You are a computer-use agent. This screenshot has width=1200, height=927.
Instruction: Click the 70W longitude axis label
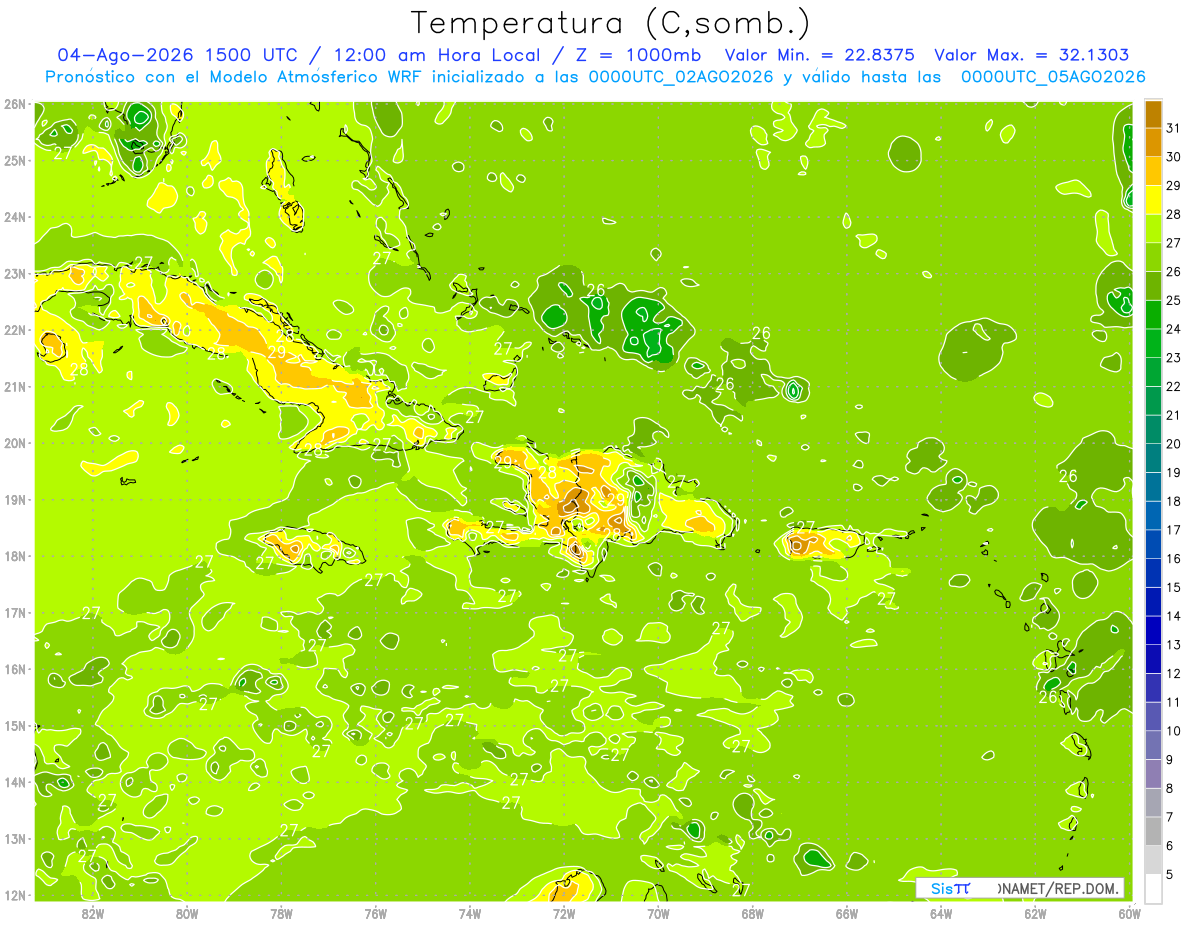pos(658,913)
